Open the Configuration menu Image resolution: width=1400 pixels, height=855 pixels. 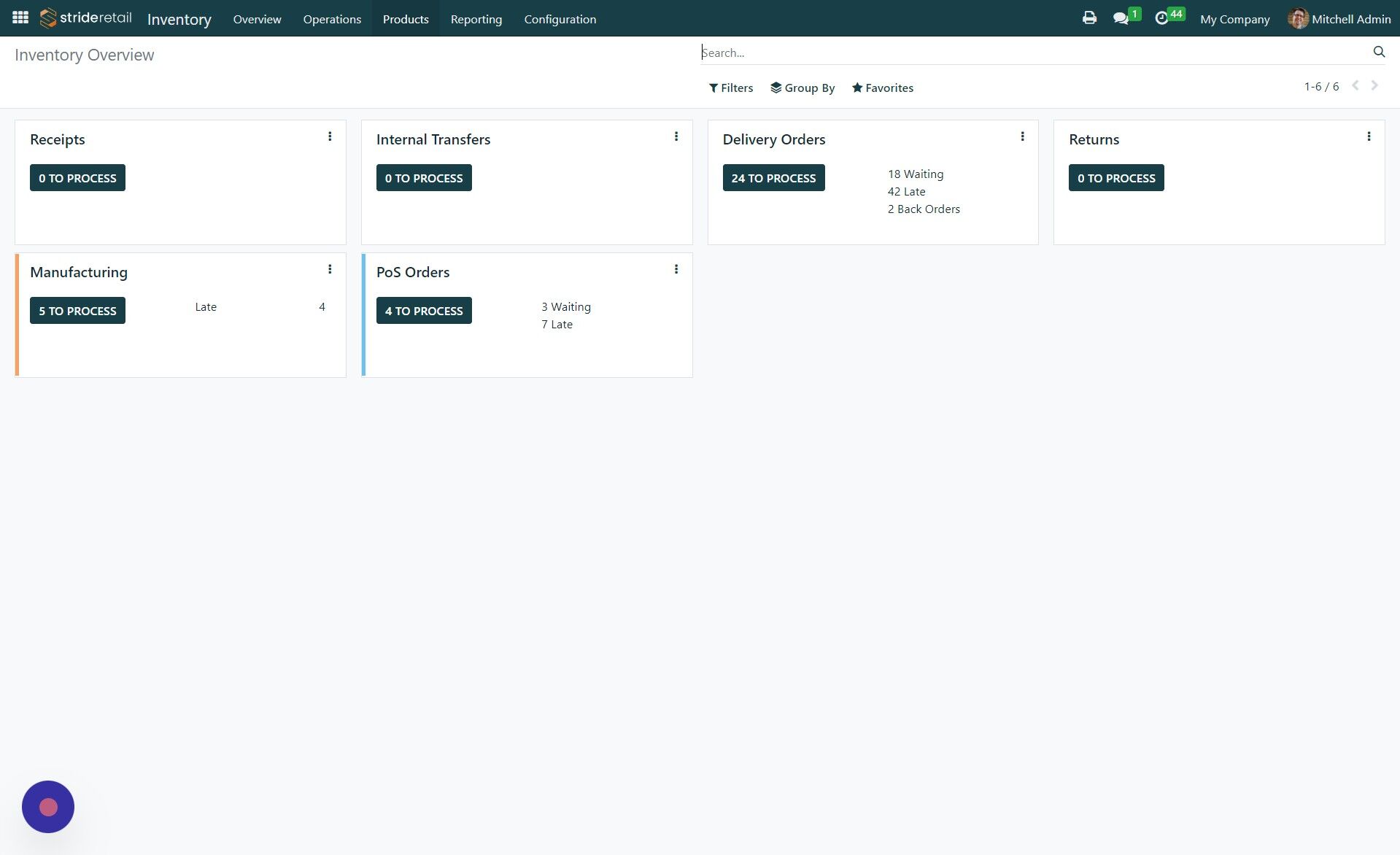click(x=560, y=19)
